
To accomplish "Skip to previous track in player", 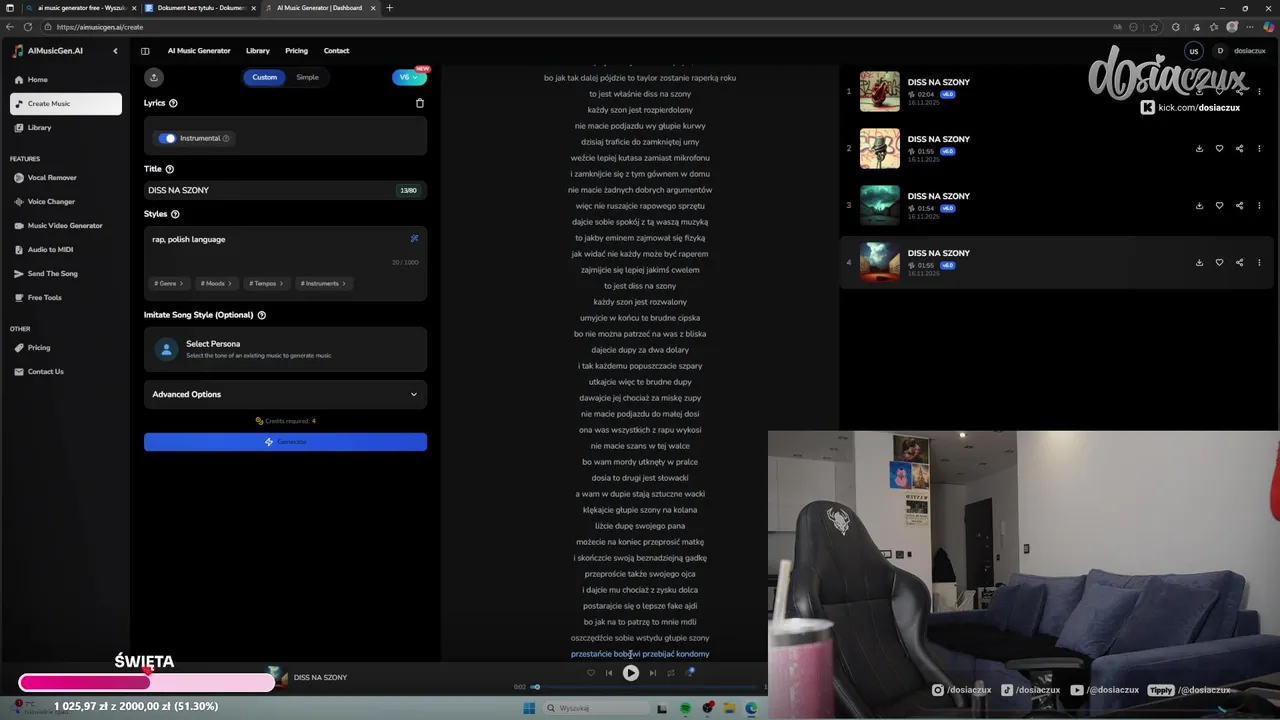I will coord(609,673).
